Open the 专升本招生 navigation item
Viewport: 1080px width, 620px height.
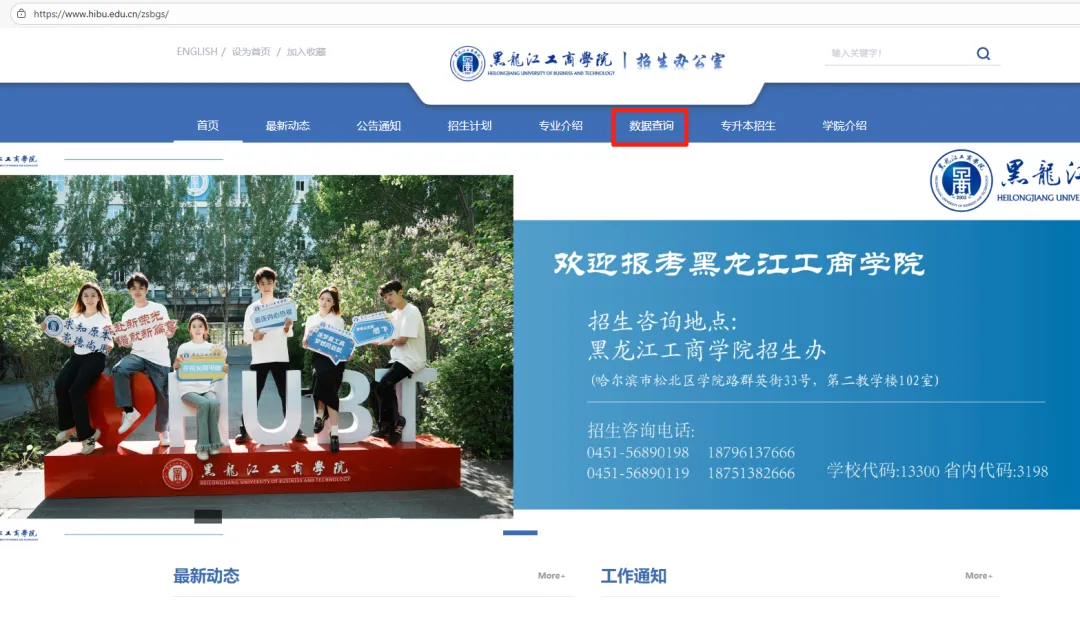(x=747, y=126)
